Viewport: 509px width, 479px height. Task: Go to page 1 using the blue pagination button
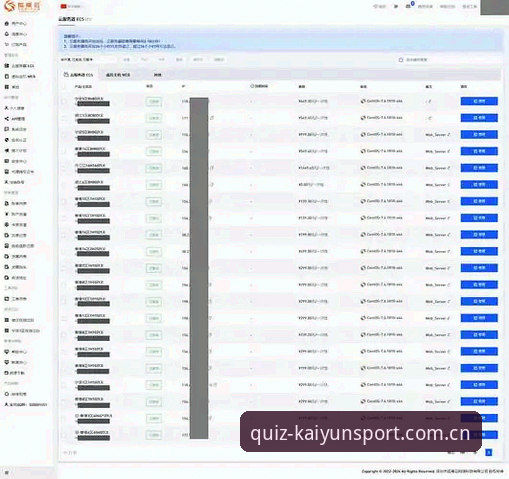(489, 452)
